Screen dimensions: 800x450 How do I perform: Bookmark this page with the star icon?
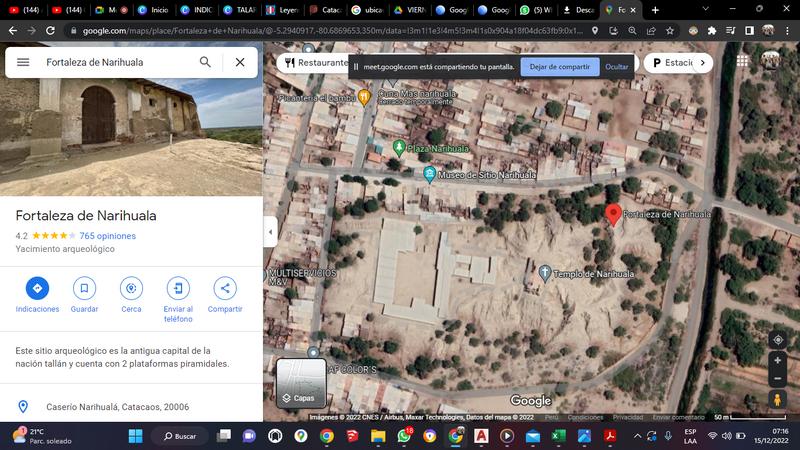pyautogui.click(x=670, y=31)
